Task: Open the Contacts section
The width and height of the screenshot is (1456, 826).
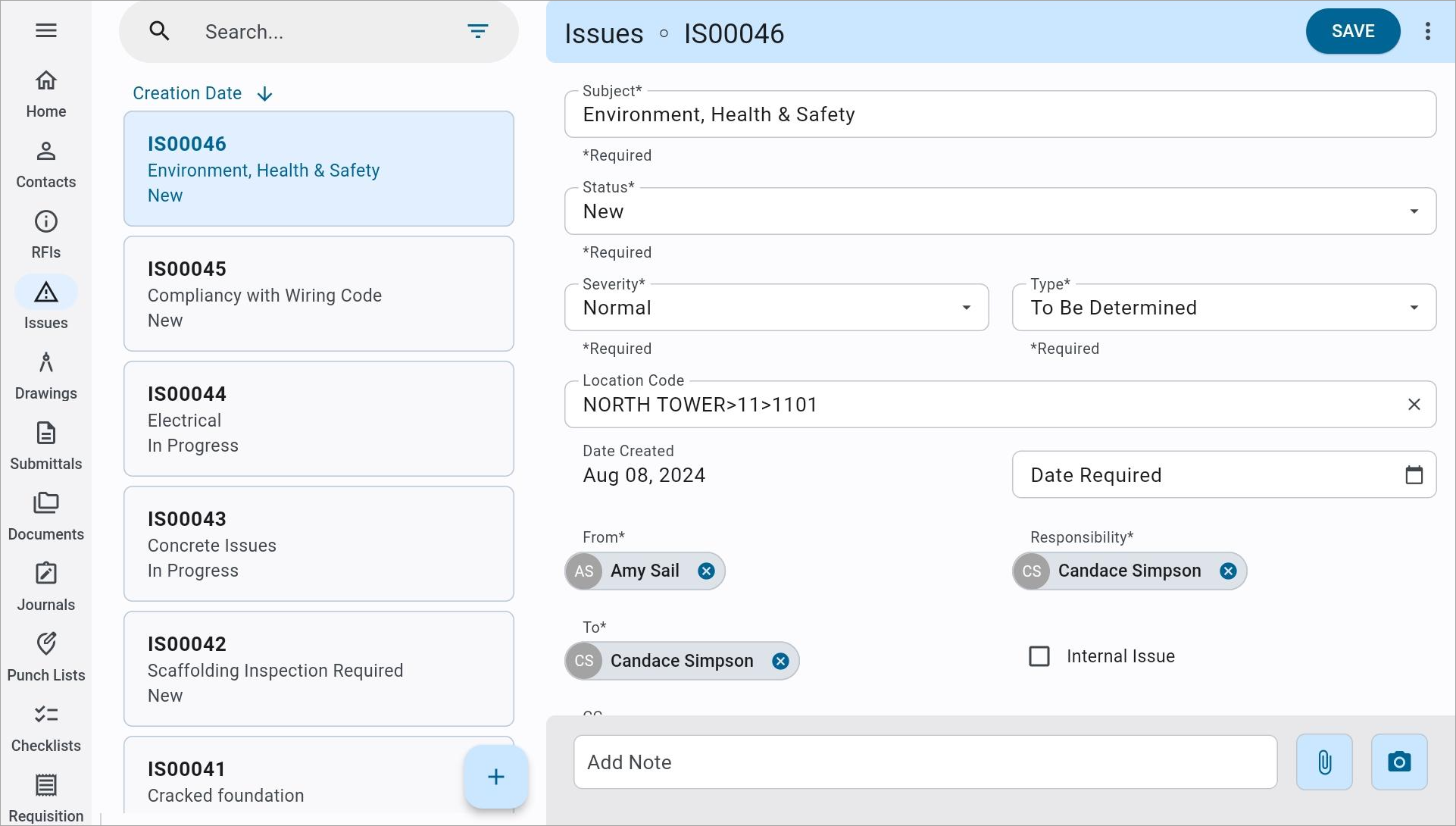Action: [x=46, y=164]
